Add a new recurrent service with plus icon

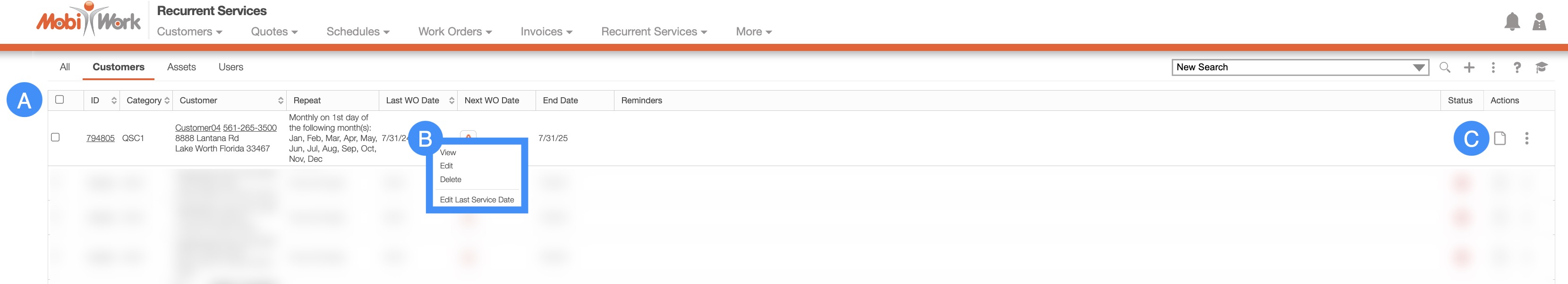click(1469, 67)
